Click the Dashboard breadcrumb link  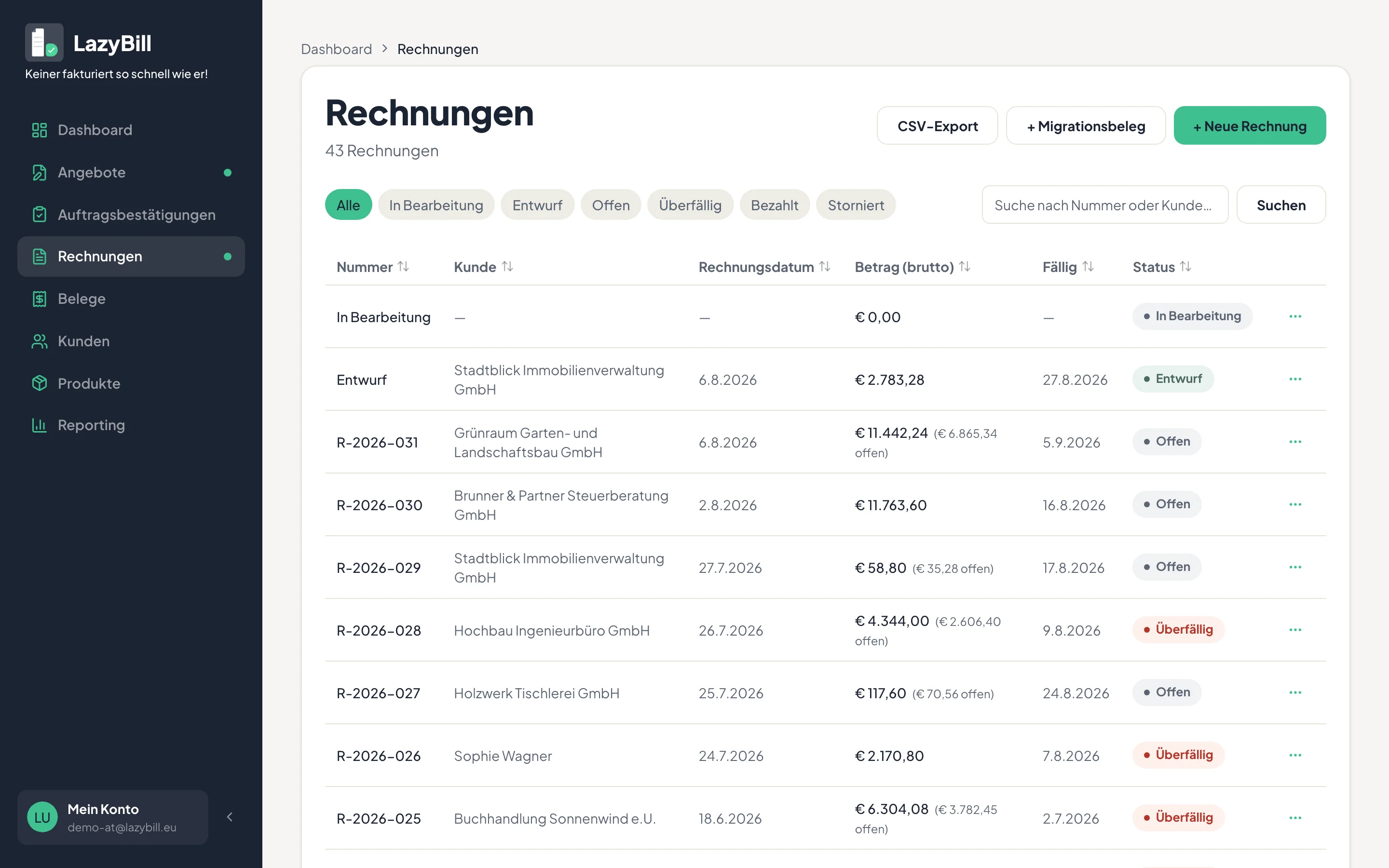click(336, 49)
